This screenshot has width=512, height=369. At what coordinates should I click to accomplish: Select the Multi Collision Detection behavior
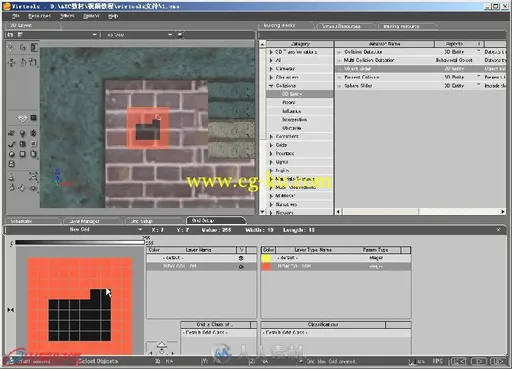[420, 60]
